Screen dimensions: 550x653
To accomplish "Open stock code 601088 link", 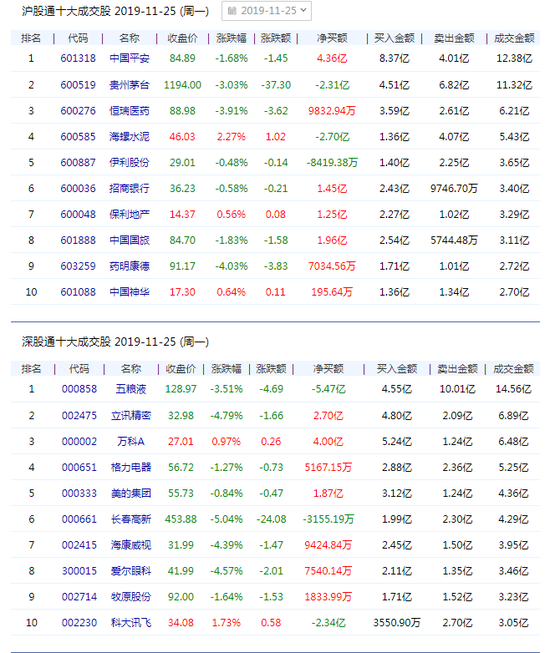I will pos(78,292).
